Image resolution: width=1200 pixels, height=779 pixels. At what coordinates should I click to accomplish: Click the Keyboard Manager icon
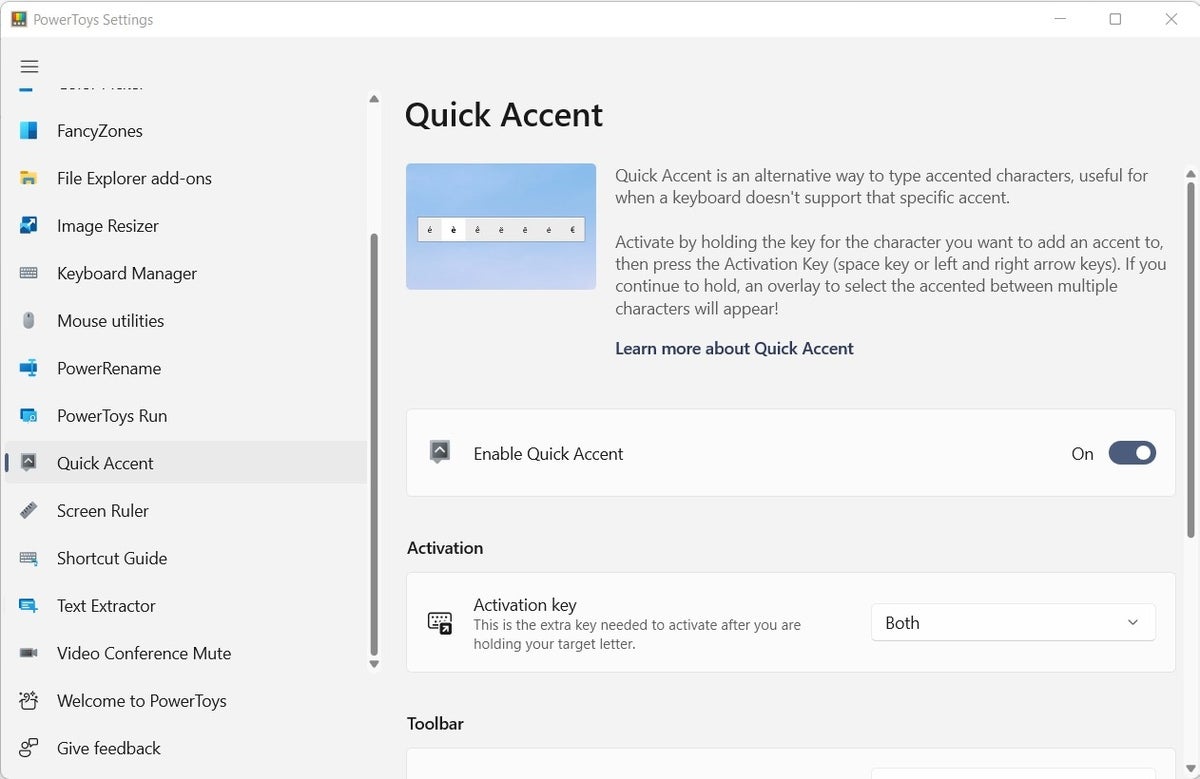(x=29, y=273)
